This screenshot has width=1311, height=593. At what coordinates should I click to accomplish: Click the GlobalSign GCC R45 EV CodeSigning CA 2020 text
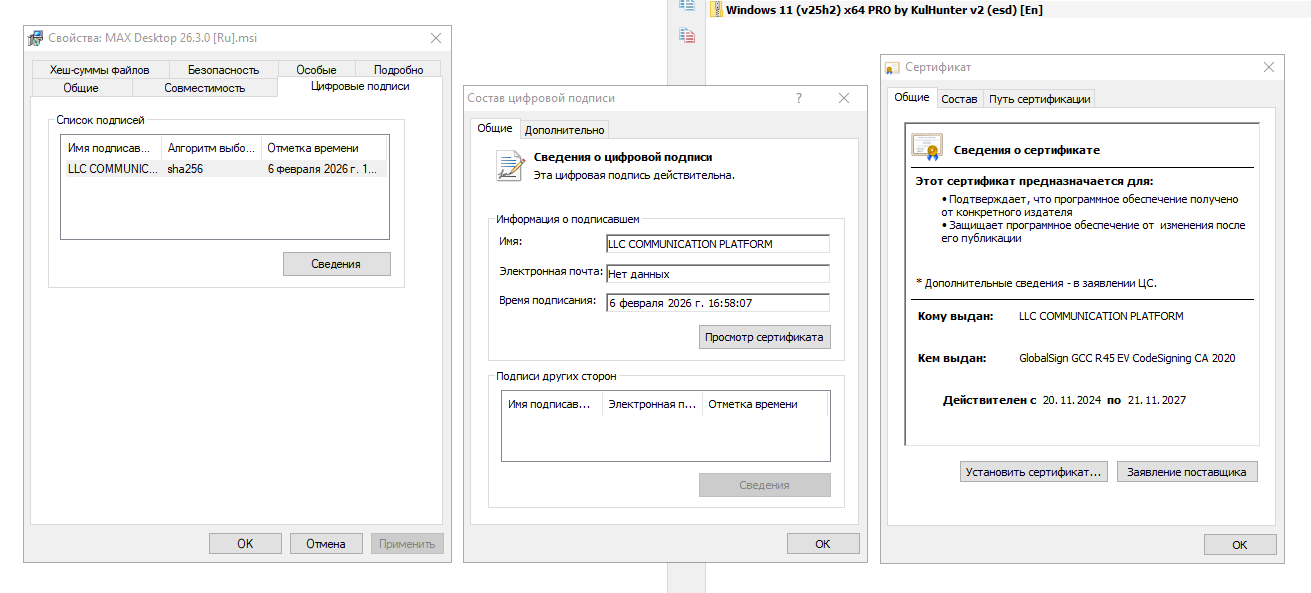[1127, 358]
